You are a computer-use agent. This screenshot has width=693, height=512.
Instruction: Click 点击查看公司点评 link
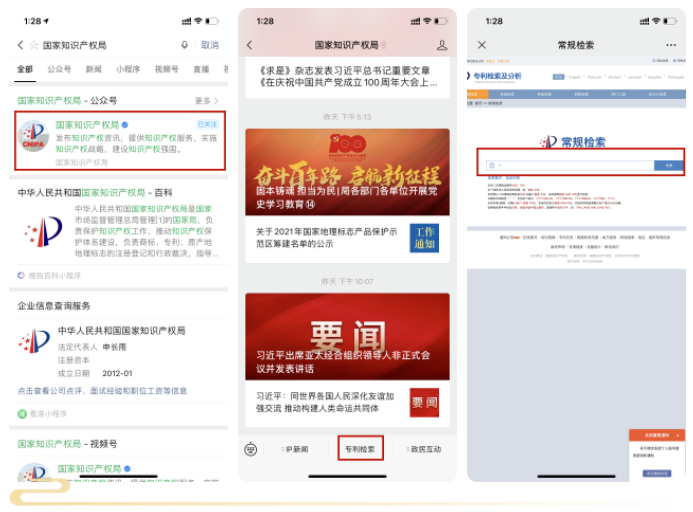102,391
